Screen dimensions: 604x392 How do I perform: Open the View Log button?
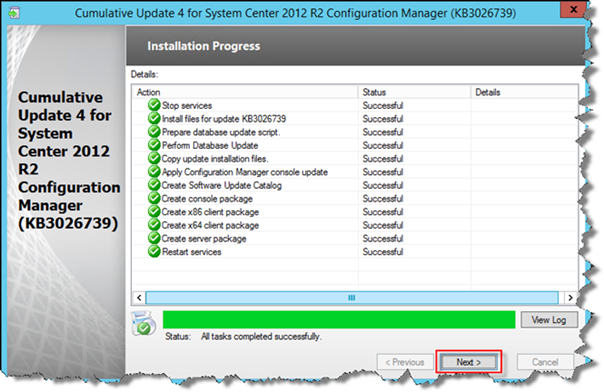(549, 320)
